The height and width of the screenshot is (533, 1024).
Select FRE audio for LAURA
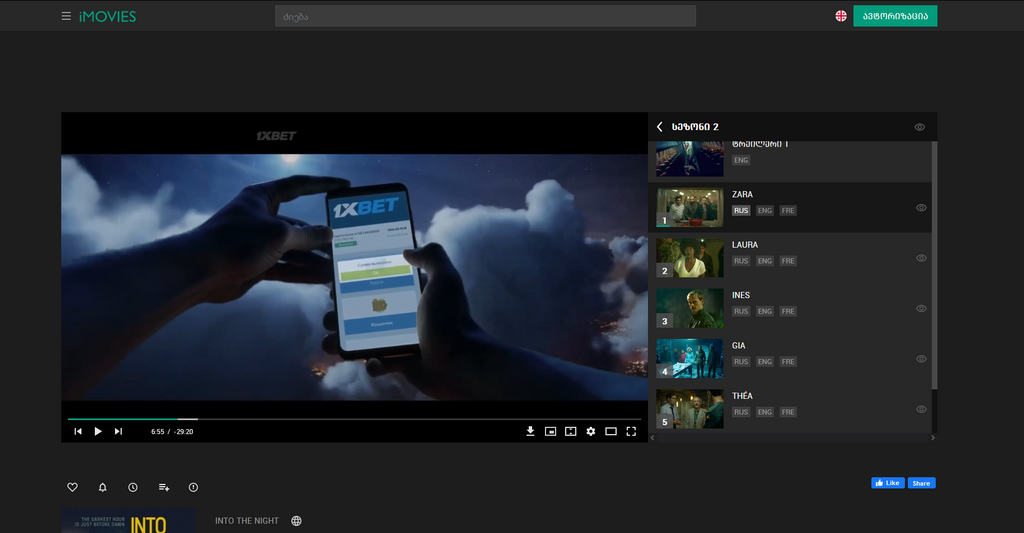(x=788, y=261)
